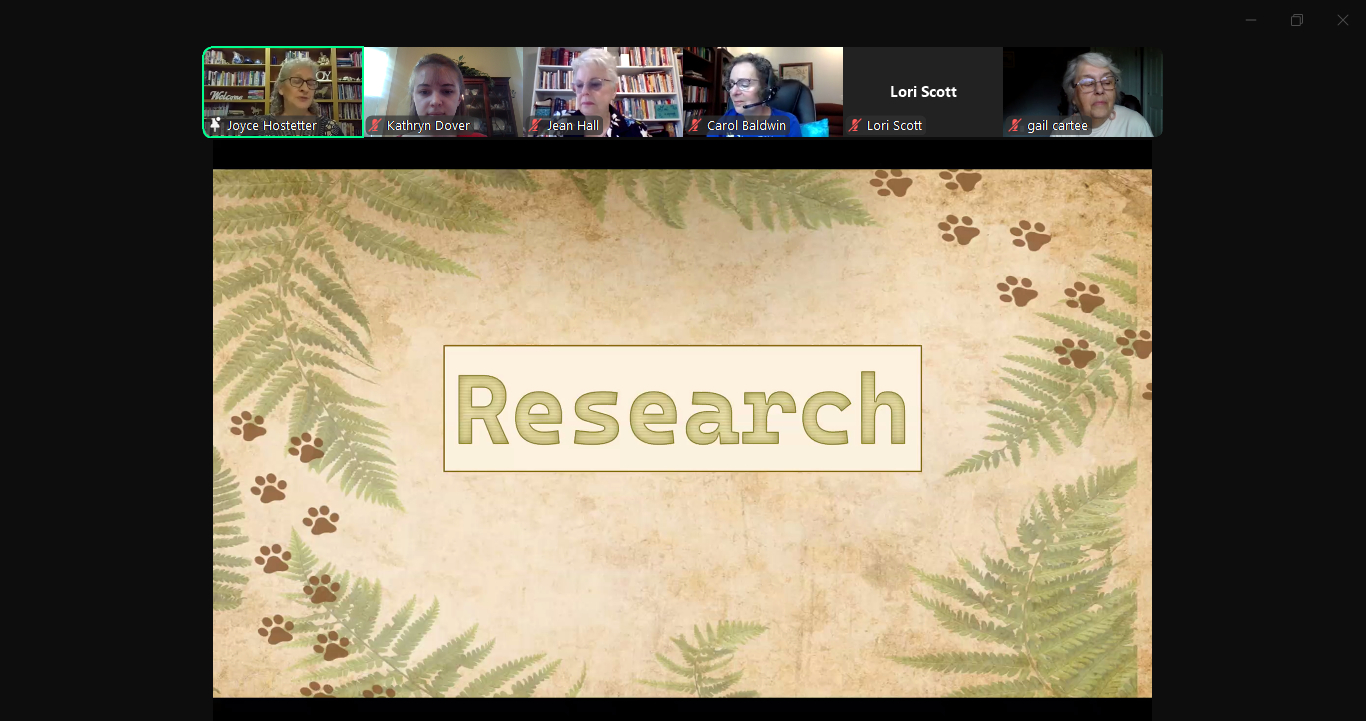Click gail cartee's muted microphone icon
This screenshot has height=721, width=1366.
coord(1015,126)
